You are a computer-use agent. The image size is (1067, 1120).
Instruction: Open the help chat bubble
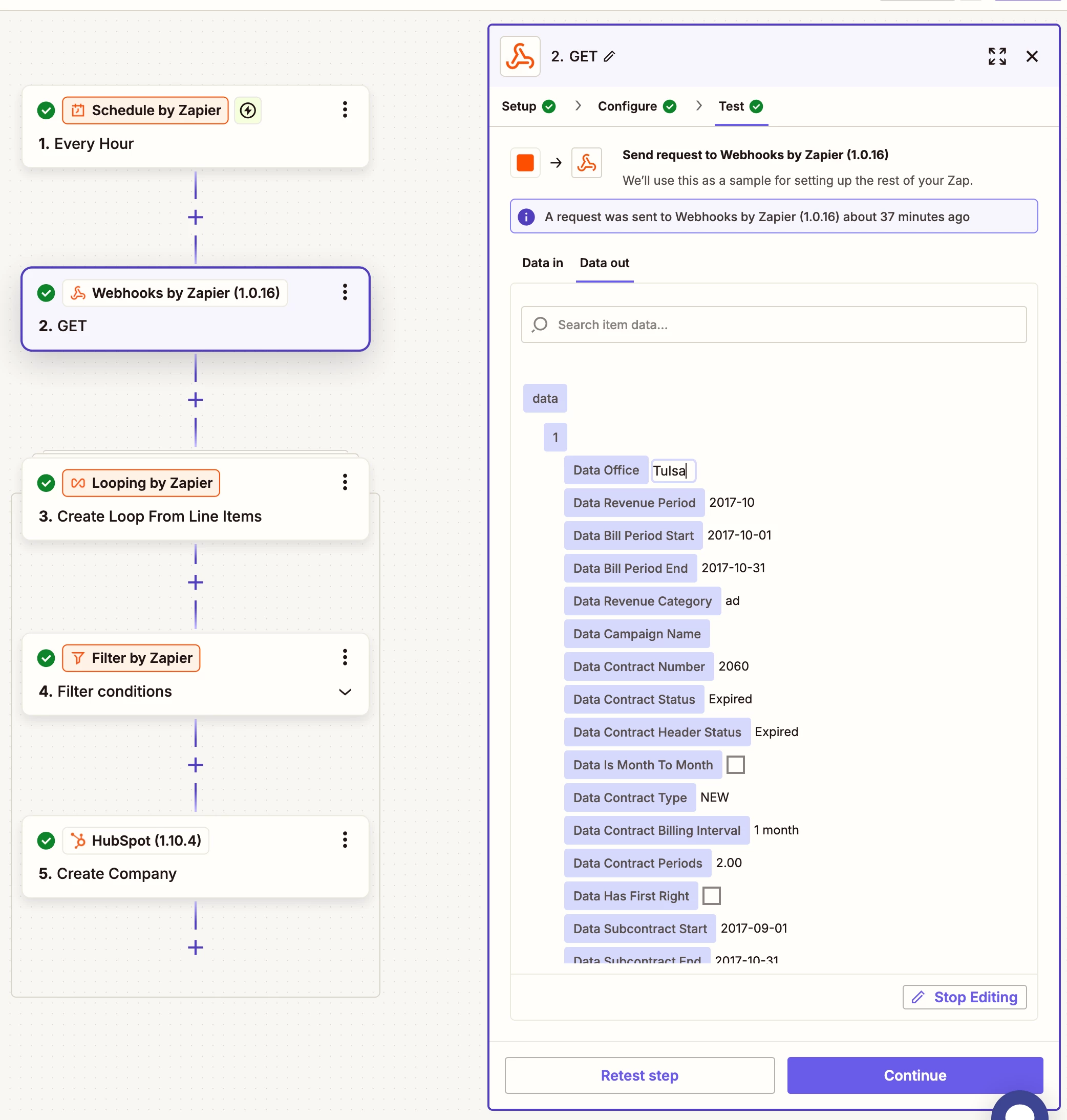1019,1106
